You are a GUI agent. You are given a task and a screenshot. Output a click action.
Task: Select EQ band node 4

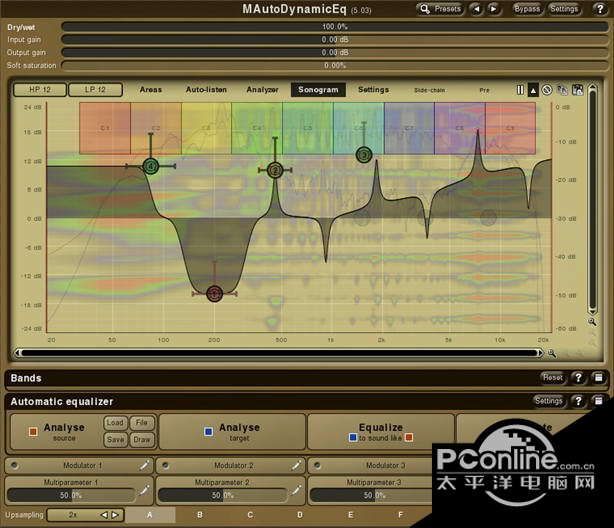tap(150, 166)
